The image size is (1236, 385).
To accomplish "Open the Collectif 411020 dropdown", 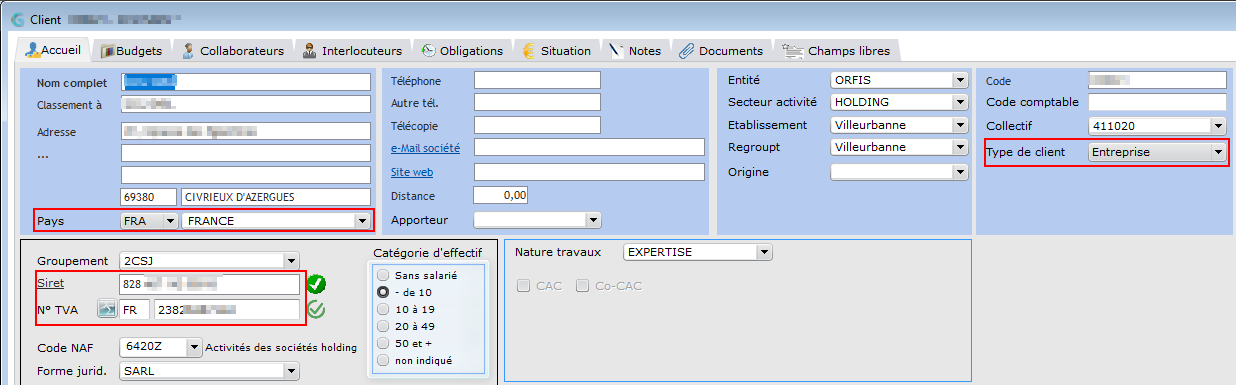I will [1217, 126].
